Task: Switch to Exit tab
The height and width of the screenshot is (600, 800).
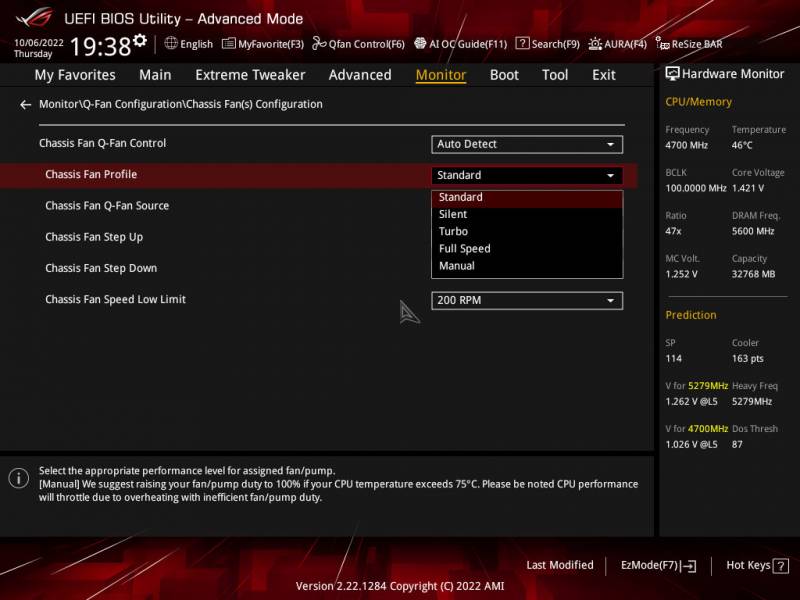Action: pyautogui.click(x=604, y=75)
